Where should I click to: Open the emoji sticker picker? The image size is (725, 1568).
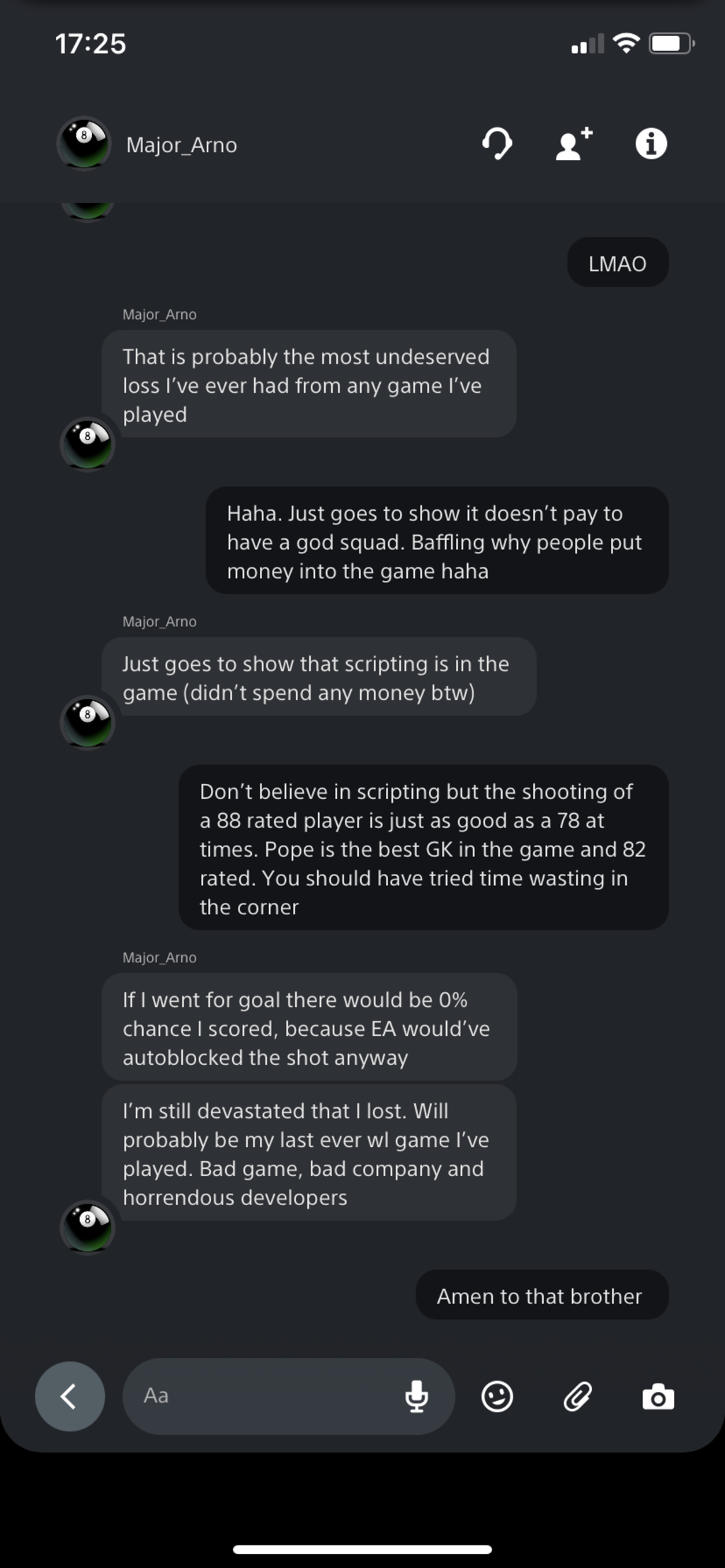point(497,1396)
